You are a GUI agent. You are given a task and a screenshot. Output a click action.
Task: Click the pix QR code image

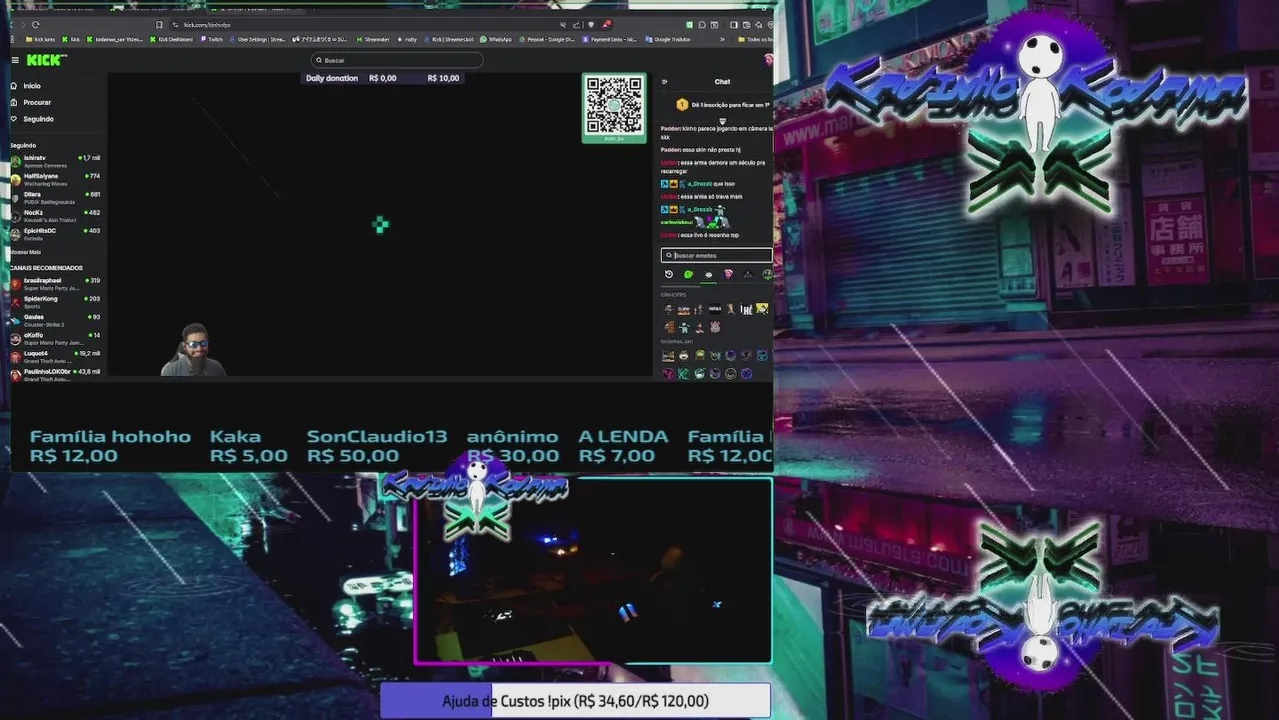tap(614, 107)
